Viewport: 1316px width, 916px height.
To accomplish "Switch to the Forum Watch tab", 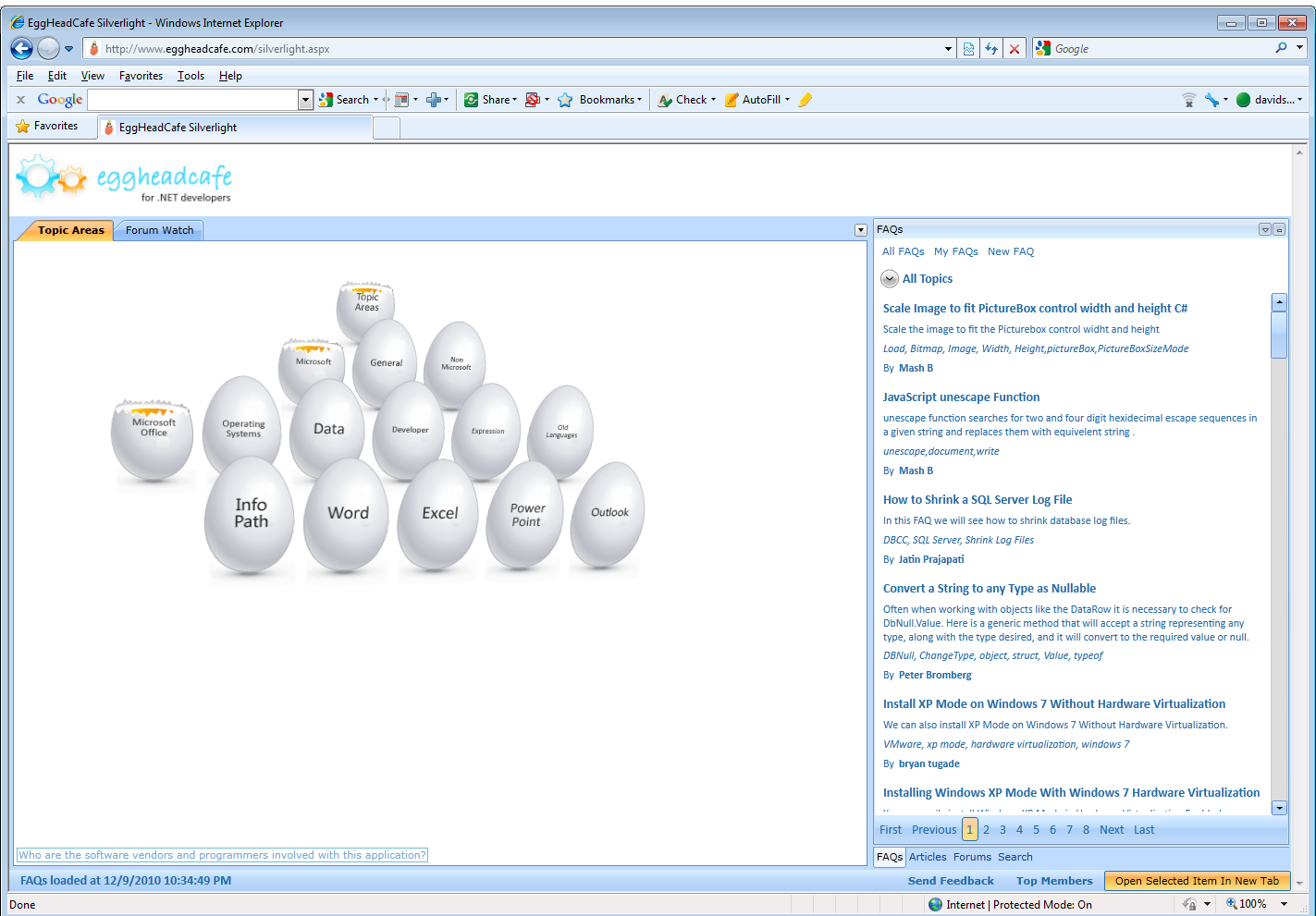I will coord(159,230).
